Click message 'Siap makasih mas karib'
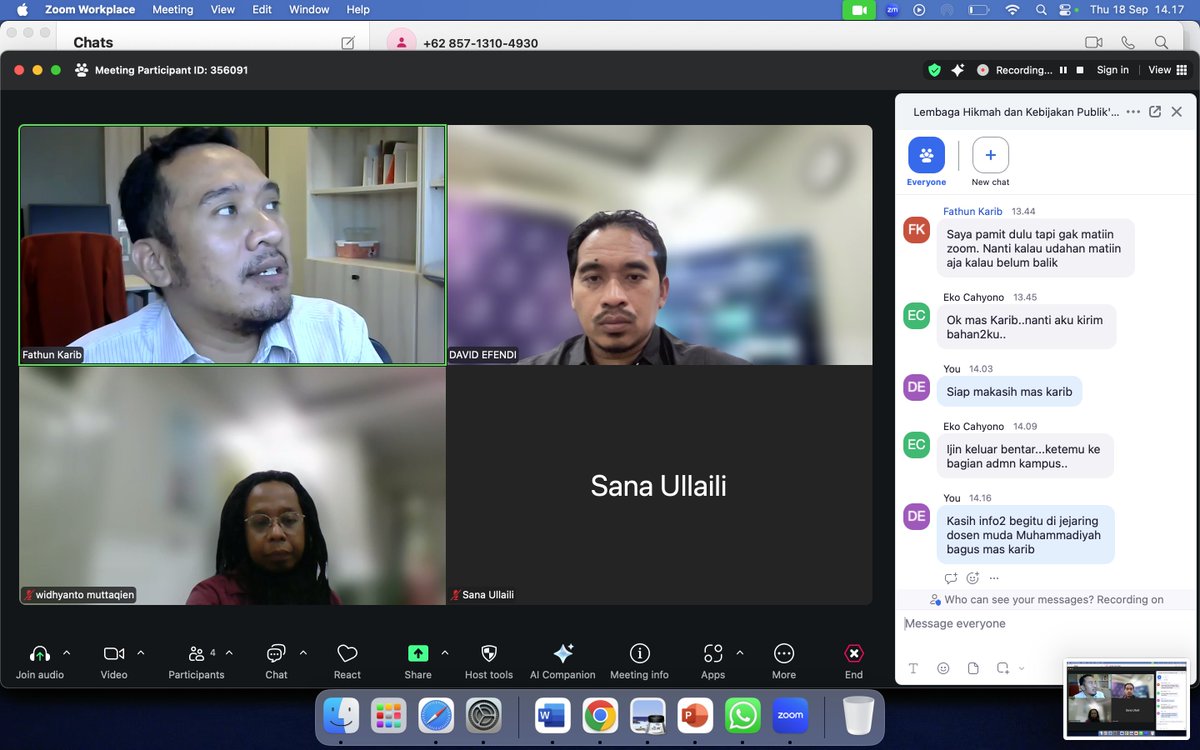The image size is (1200, 750). [x=1009, y=392]
